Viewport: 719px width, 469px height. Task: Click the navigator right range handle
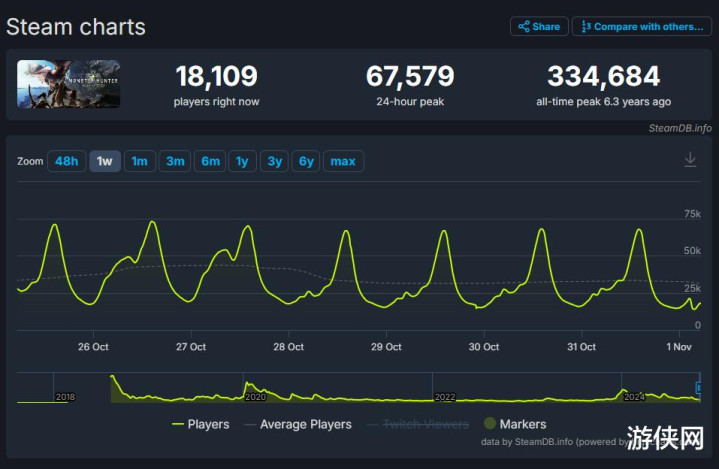click(x=698, y=388)
